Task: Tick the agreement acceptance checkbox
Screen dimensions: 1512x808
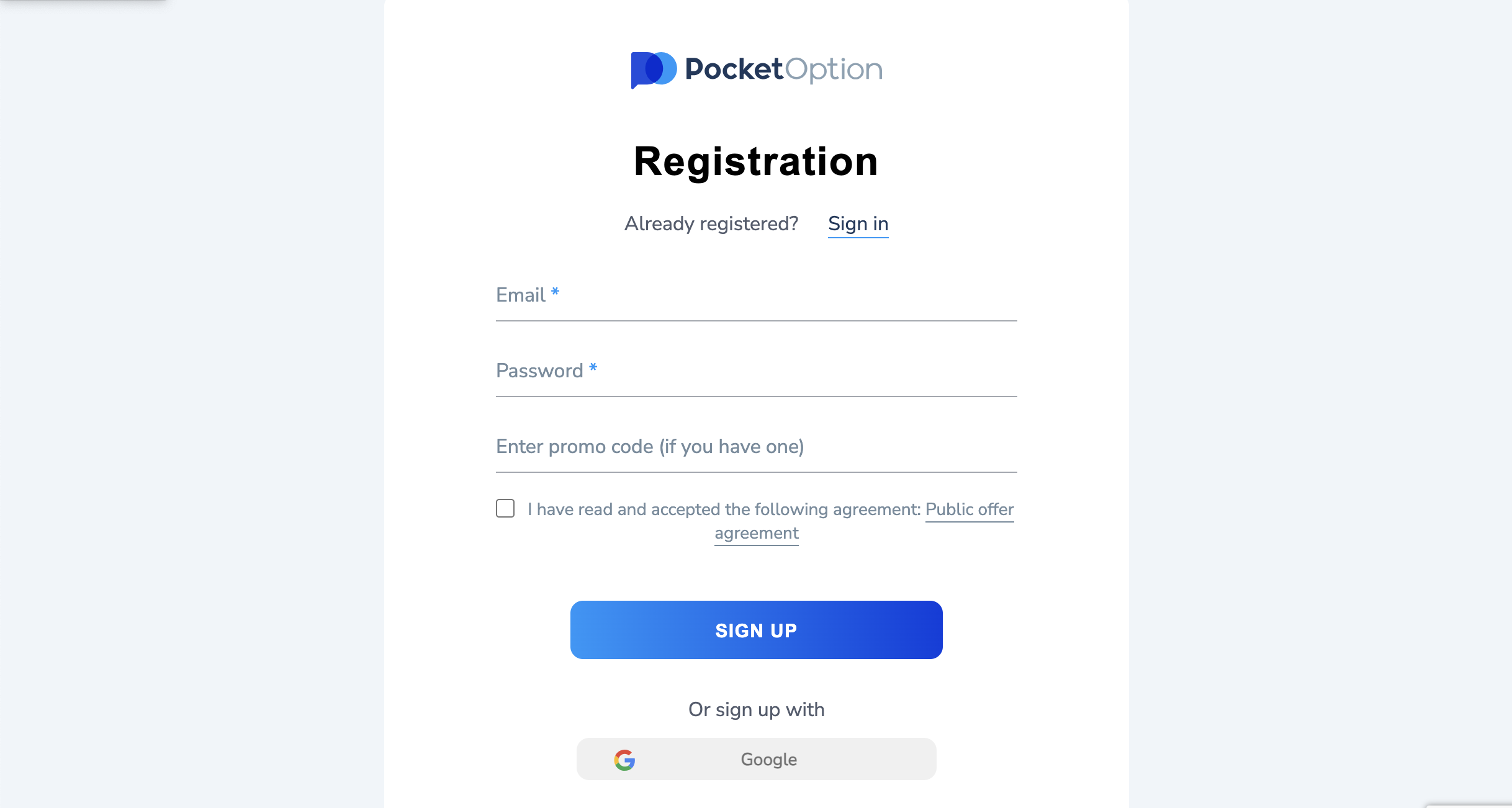Action: coord(505,508)
